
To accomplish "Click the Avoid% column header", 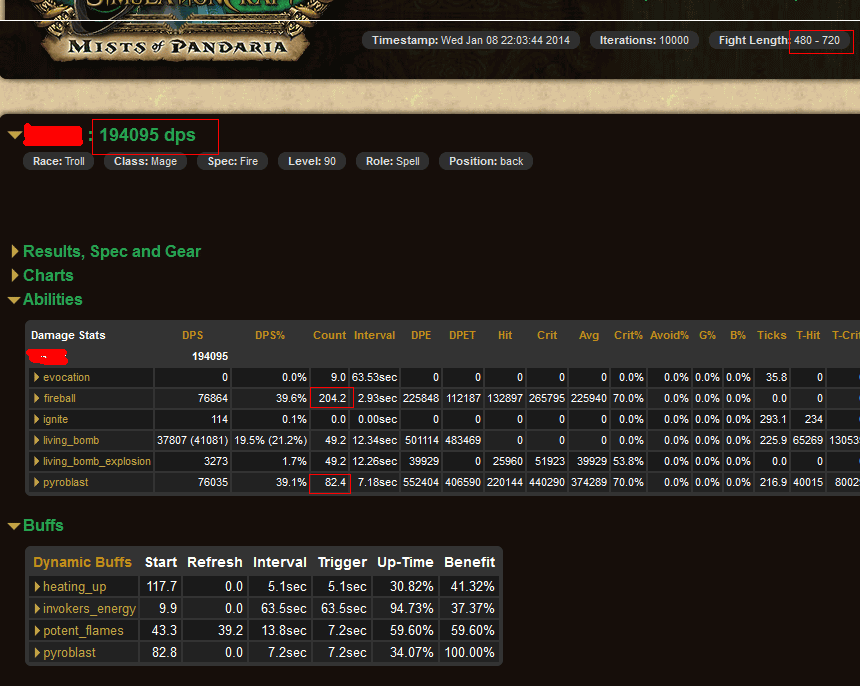I will 669,335.
